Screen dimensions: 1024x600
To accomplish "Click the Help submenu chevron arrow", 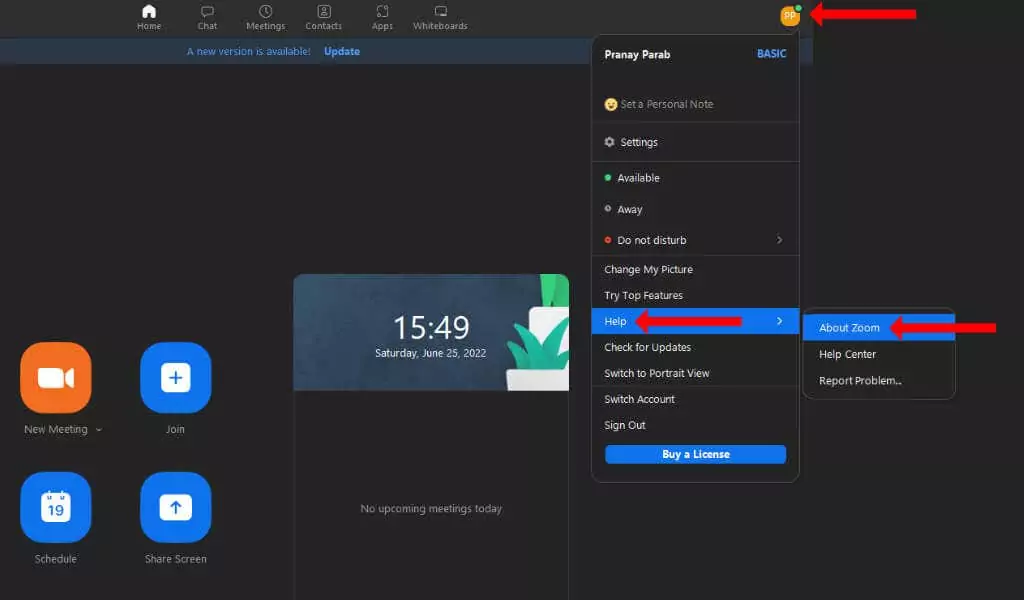I will click(x=779, y=321).
